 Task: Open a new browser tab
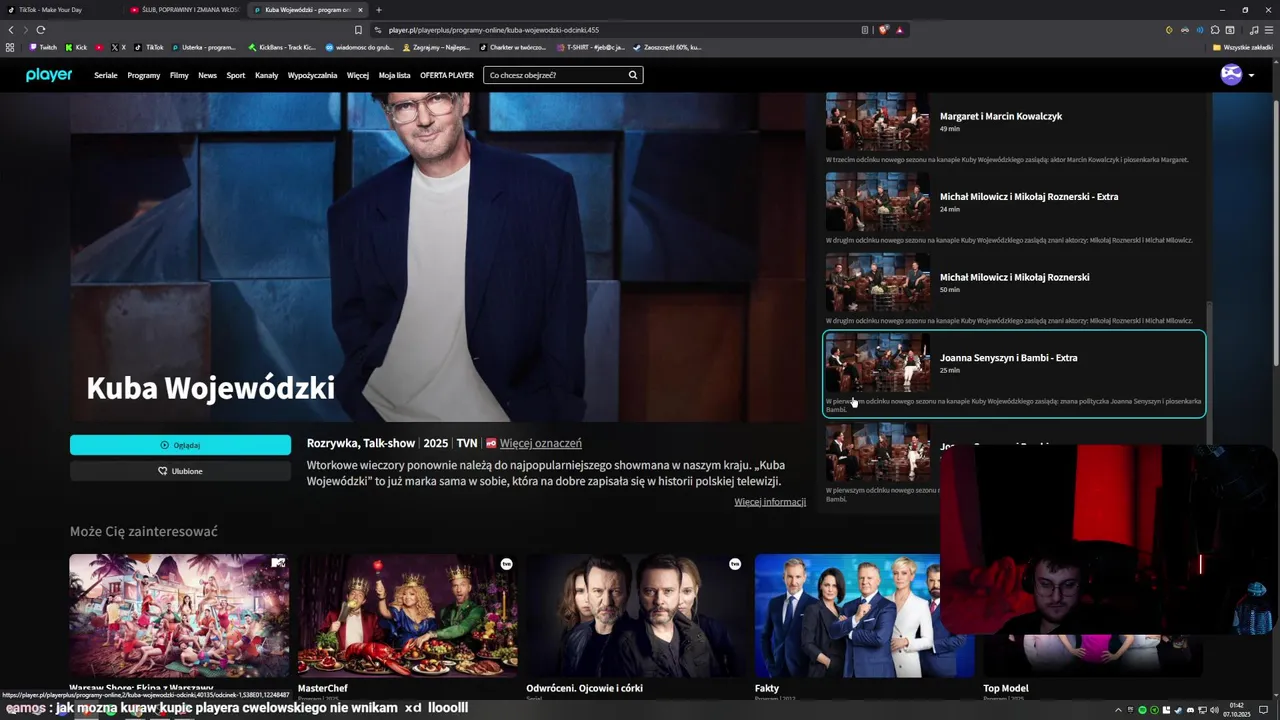click(x=379, y=10)
